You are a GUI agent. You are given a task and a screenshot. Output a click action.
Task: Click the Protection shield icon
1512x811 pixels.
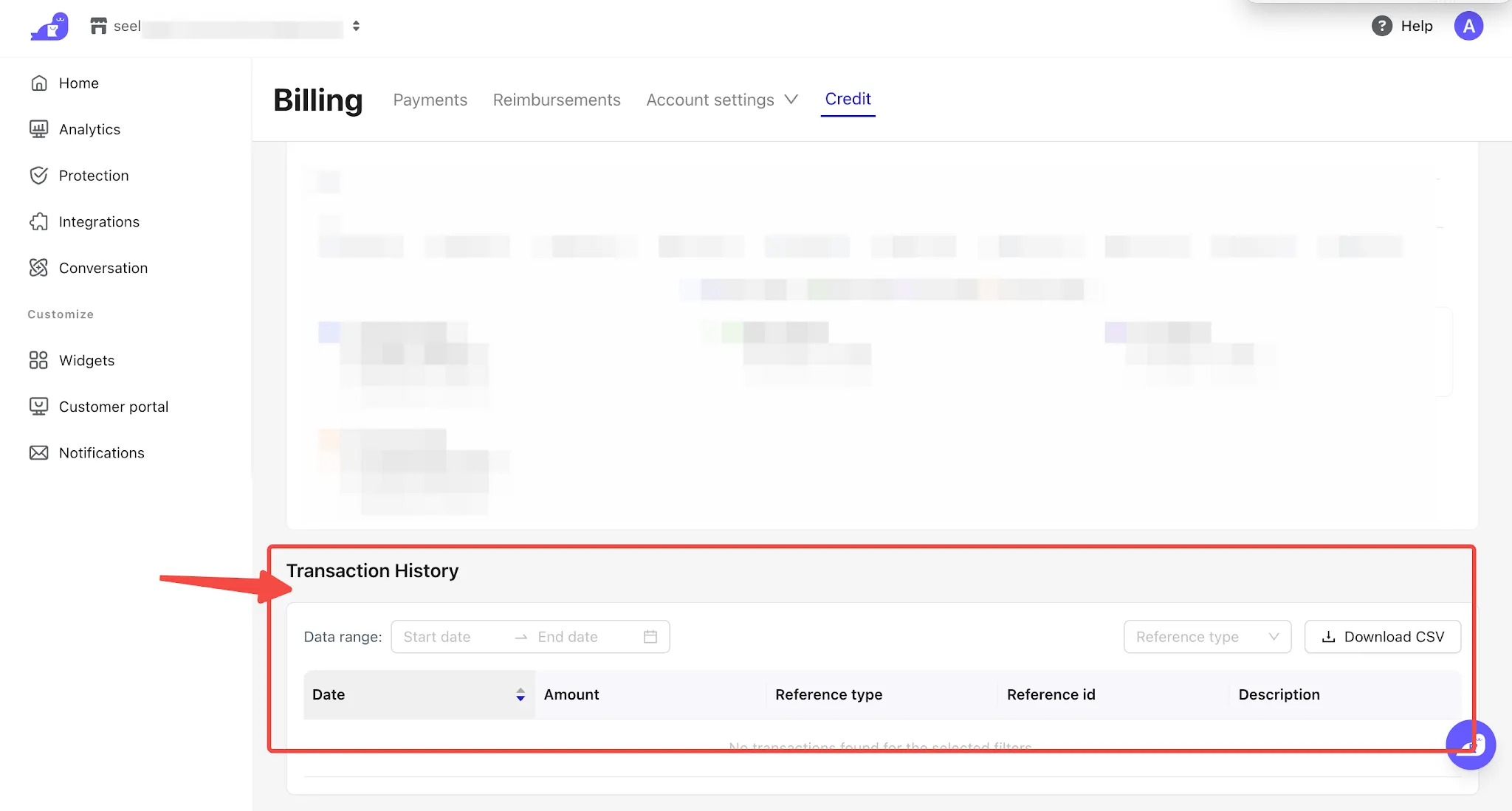coord(39,175)
